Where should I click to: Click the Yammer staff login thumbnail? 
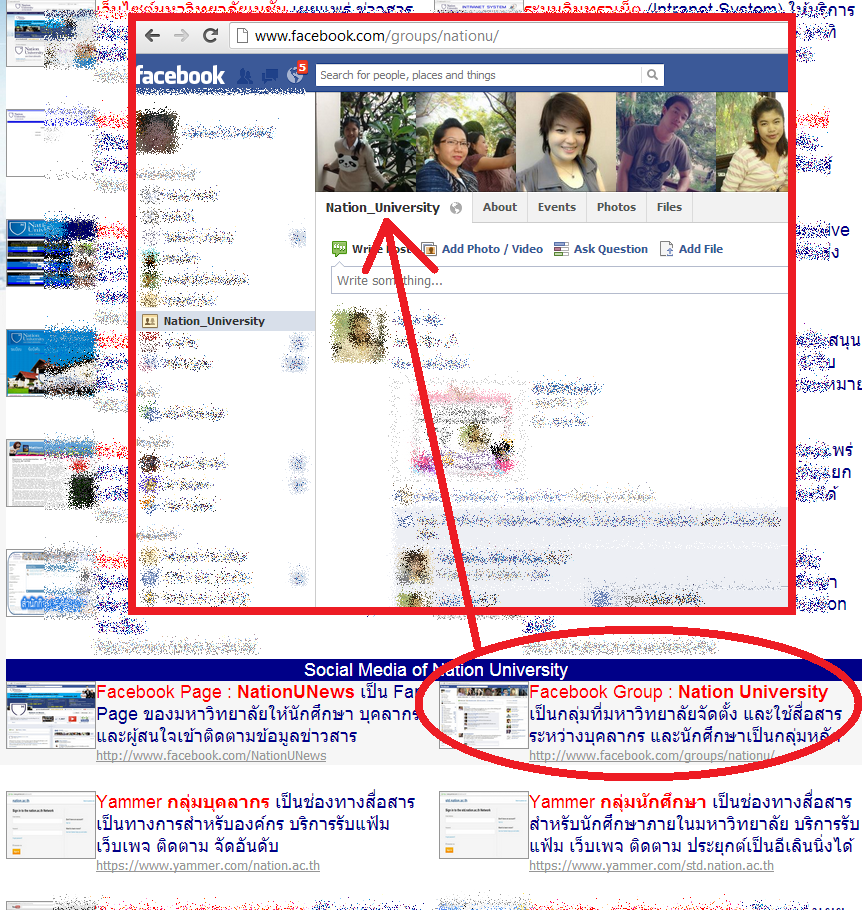[51, 825]
